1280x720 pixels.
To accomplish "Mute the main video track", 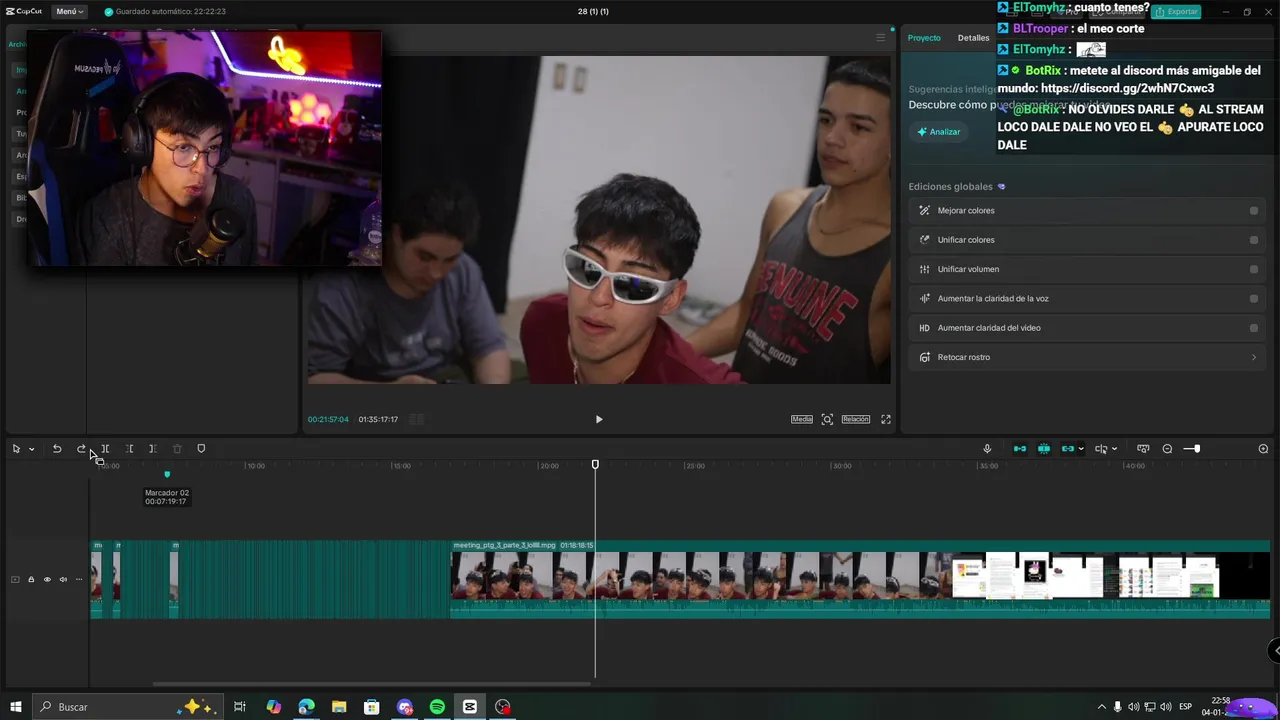I will tap(63, 579).
